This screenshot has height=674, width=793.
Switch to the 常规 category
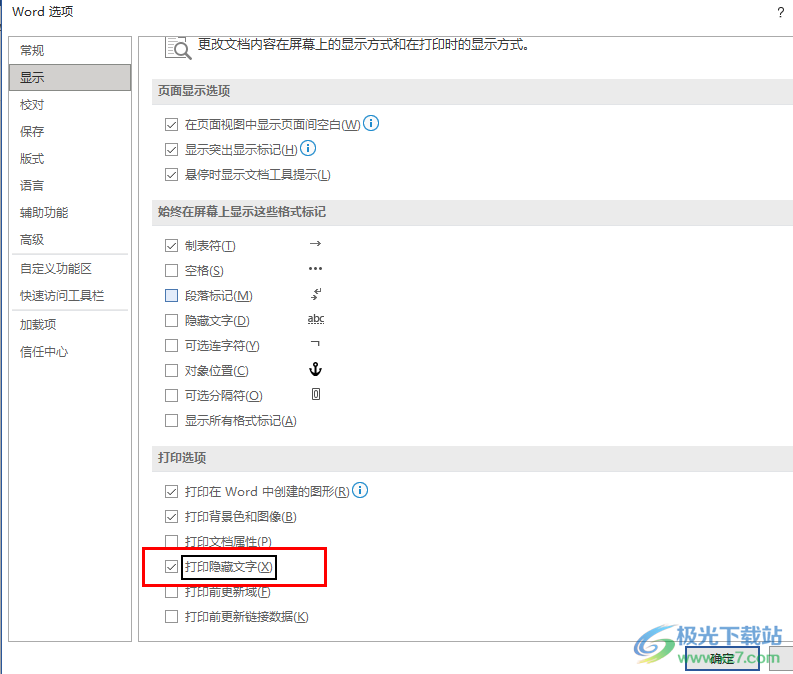32,50
